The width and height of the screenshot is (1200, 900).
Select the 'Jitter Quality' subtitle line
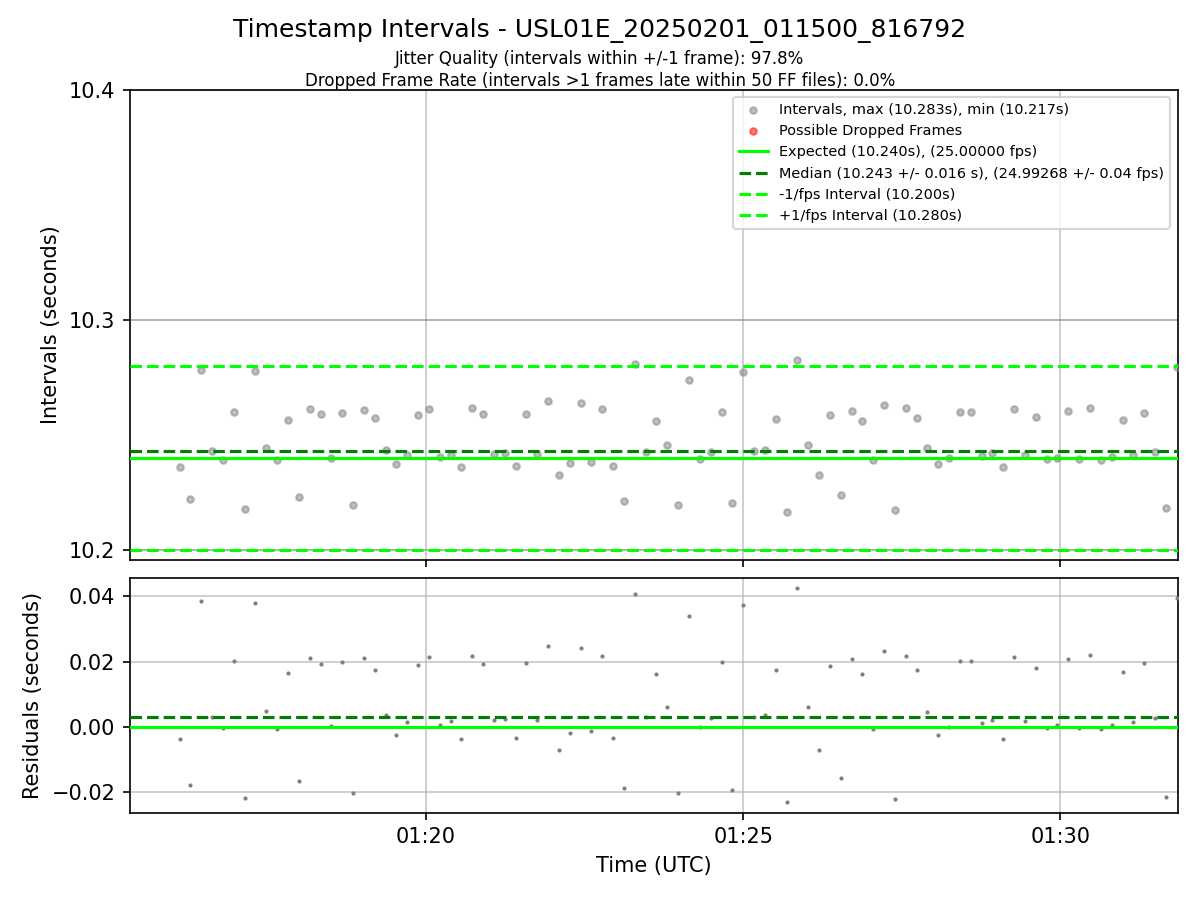599,58
